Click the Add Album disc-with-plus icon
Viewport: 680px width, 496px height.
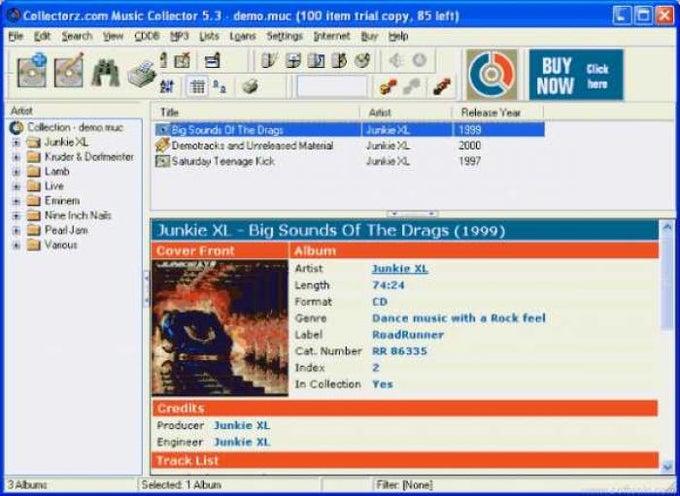coord(32,70)
